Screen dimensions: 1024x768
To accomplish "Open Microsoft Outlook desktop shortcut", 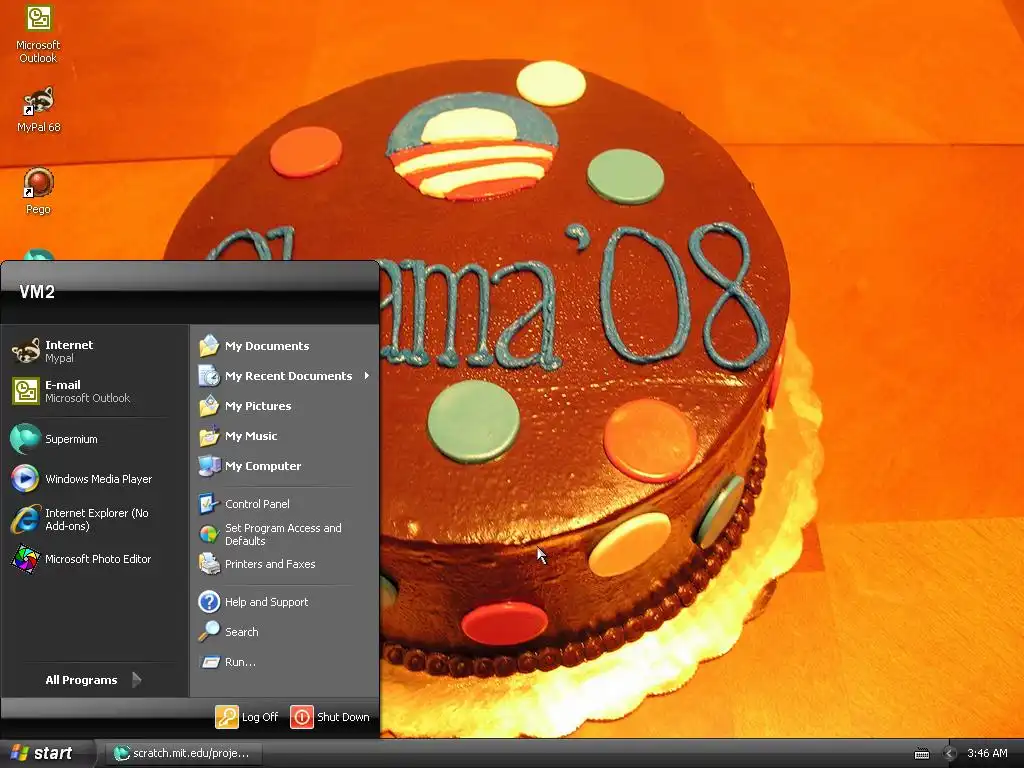I will [38, 34].
